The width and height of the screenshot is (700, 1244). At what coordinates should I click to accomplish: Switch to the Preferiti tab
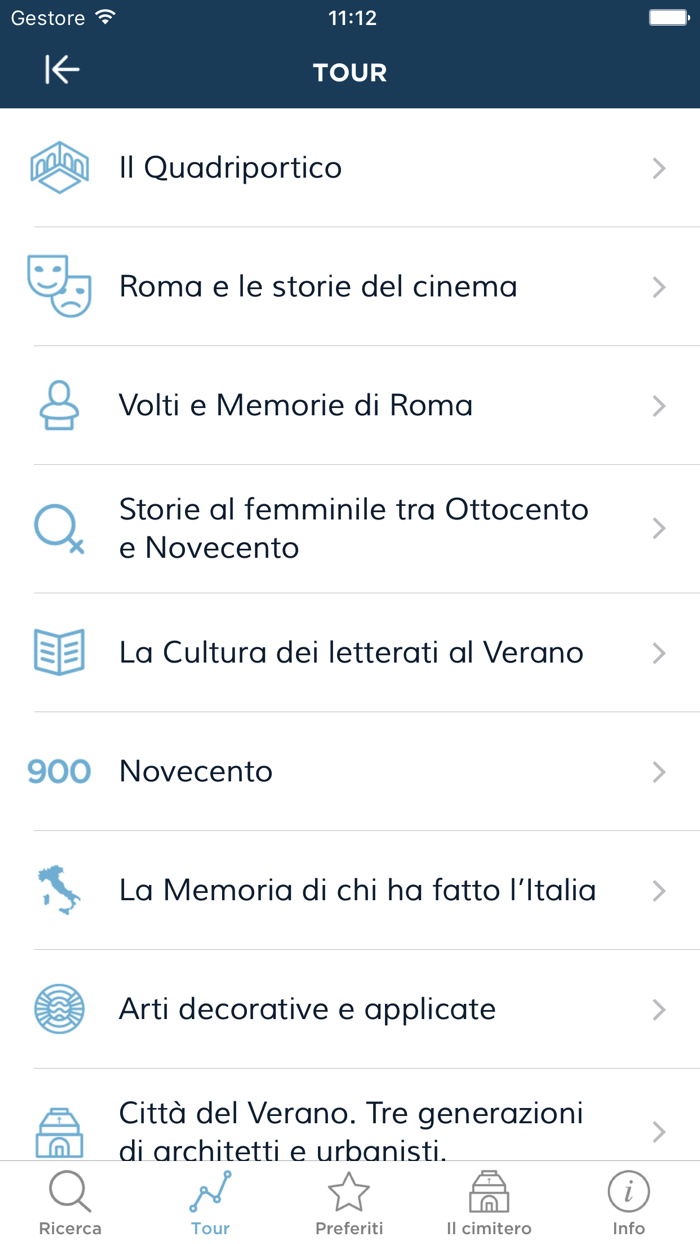pos(349,1200)
